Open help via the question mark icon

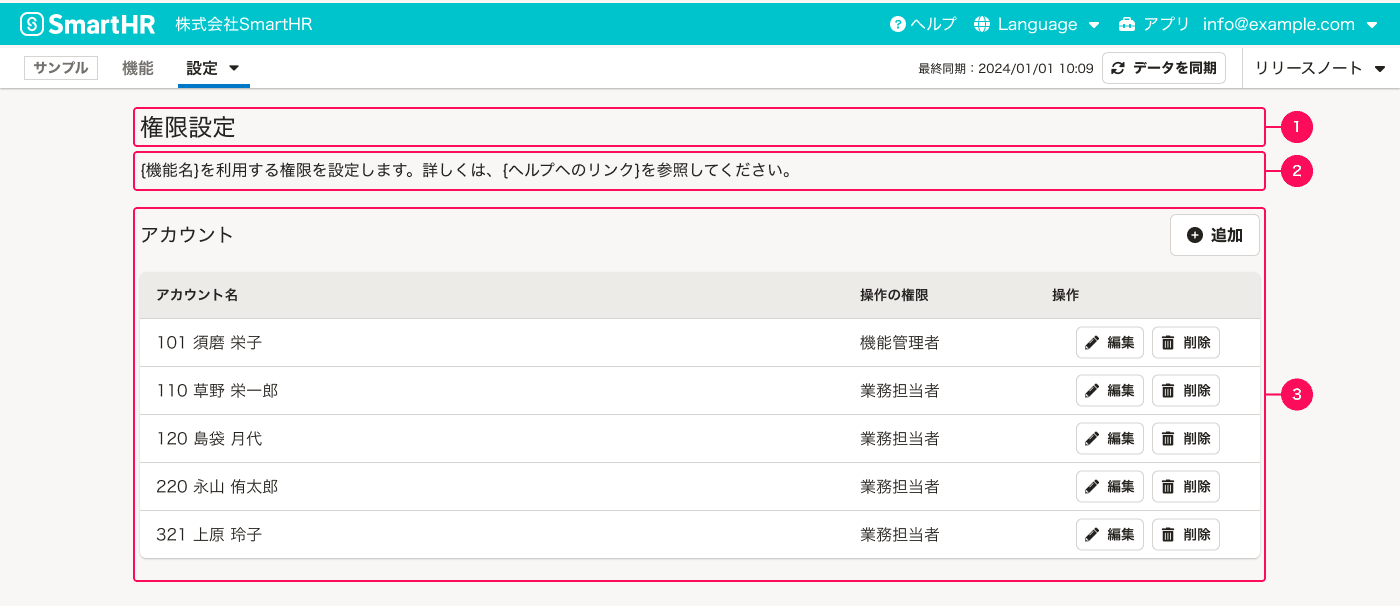pos(898,23)
